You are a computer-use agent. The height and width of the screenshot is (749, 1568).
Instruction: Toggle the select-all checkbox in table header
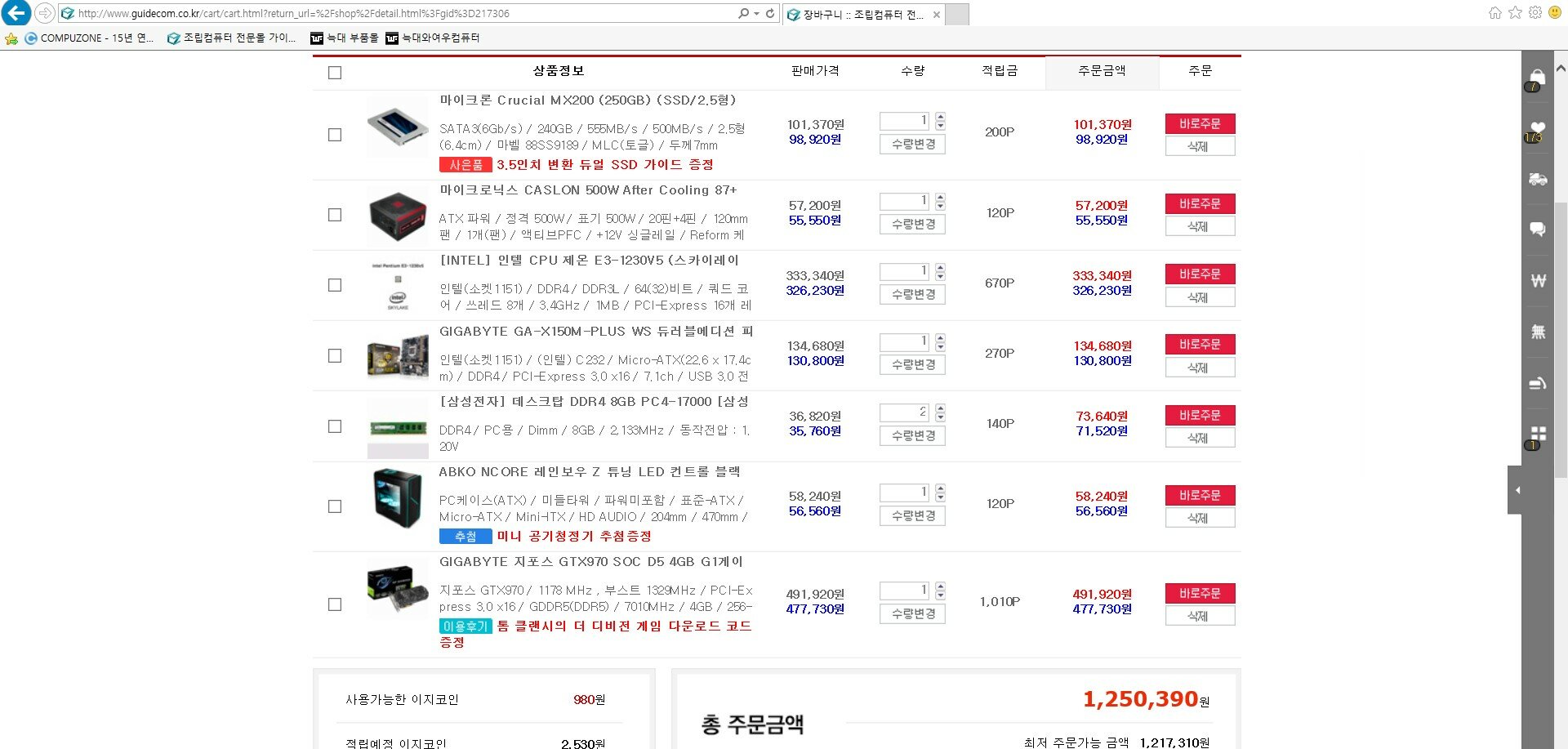point(335,73)
